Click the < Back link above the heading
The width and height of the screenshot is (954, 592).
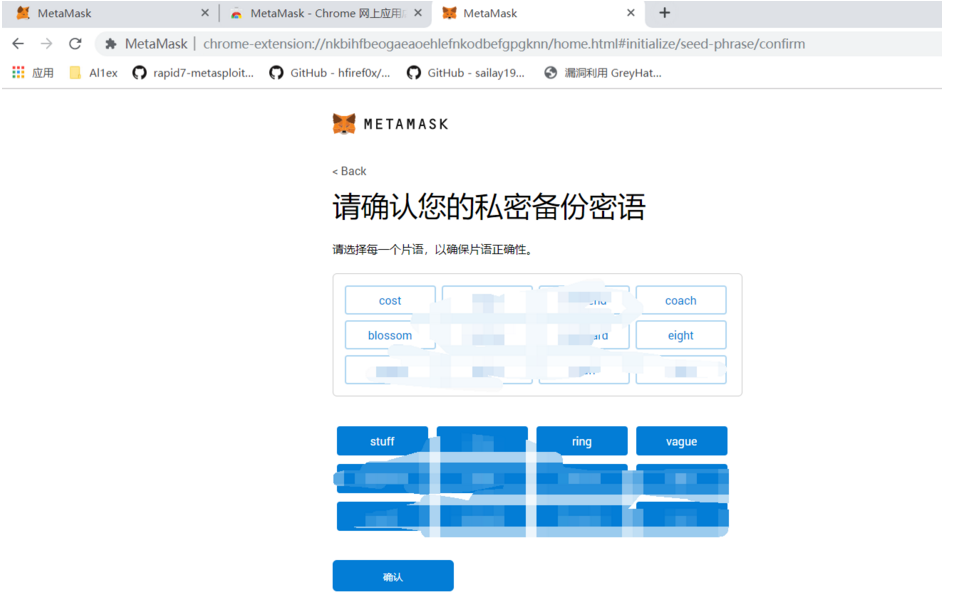click(348, 171)
